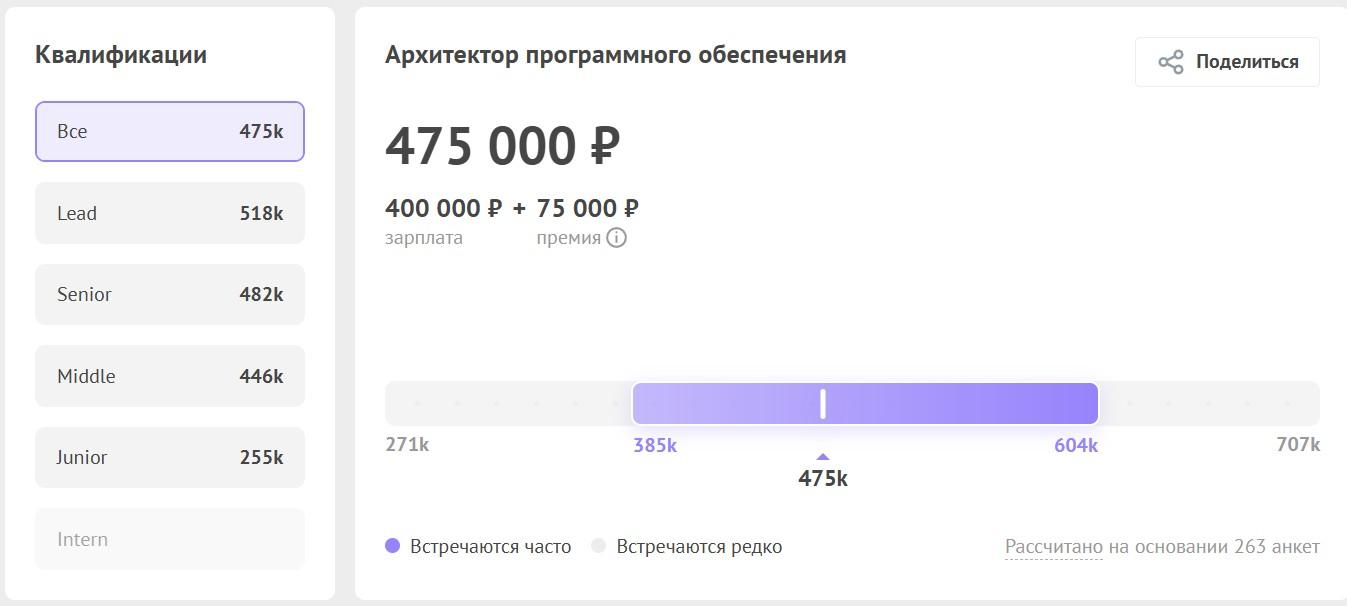Screen dimensions: 1347x606
Task: Click the 475 000 ₽ total salary figure
Action: coord(502,146)
